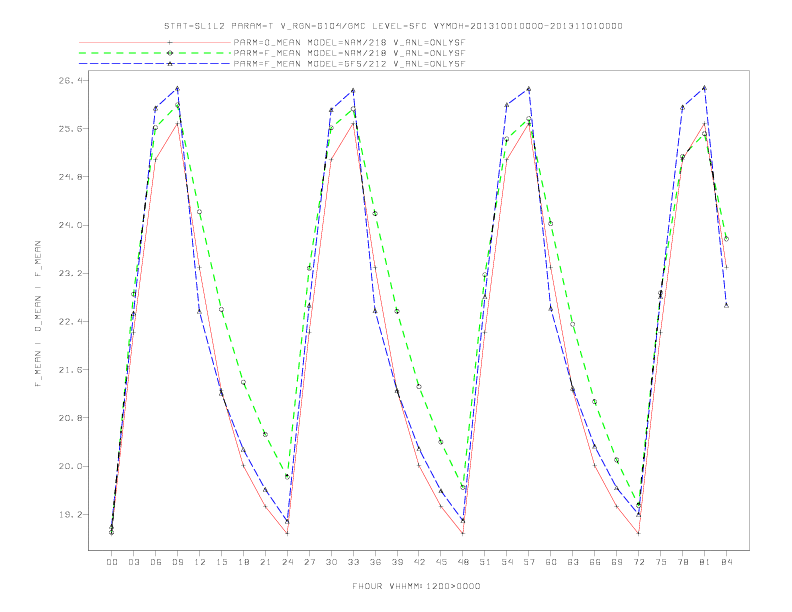Click the chart title line starting STAT=SL1L2

pyautogui.click(x=393, y=26)
